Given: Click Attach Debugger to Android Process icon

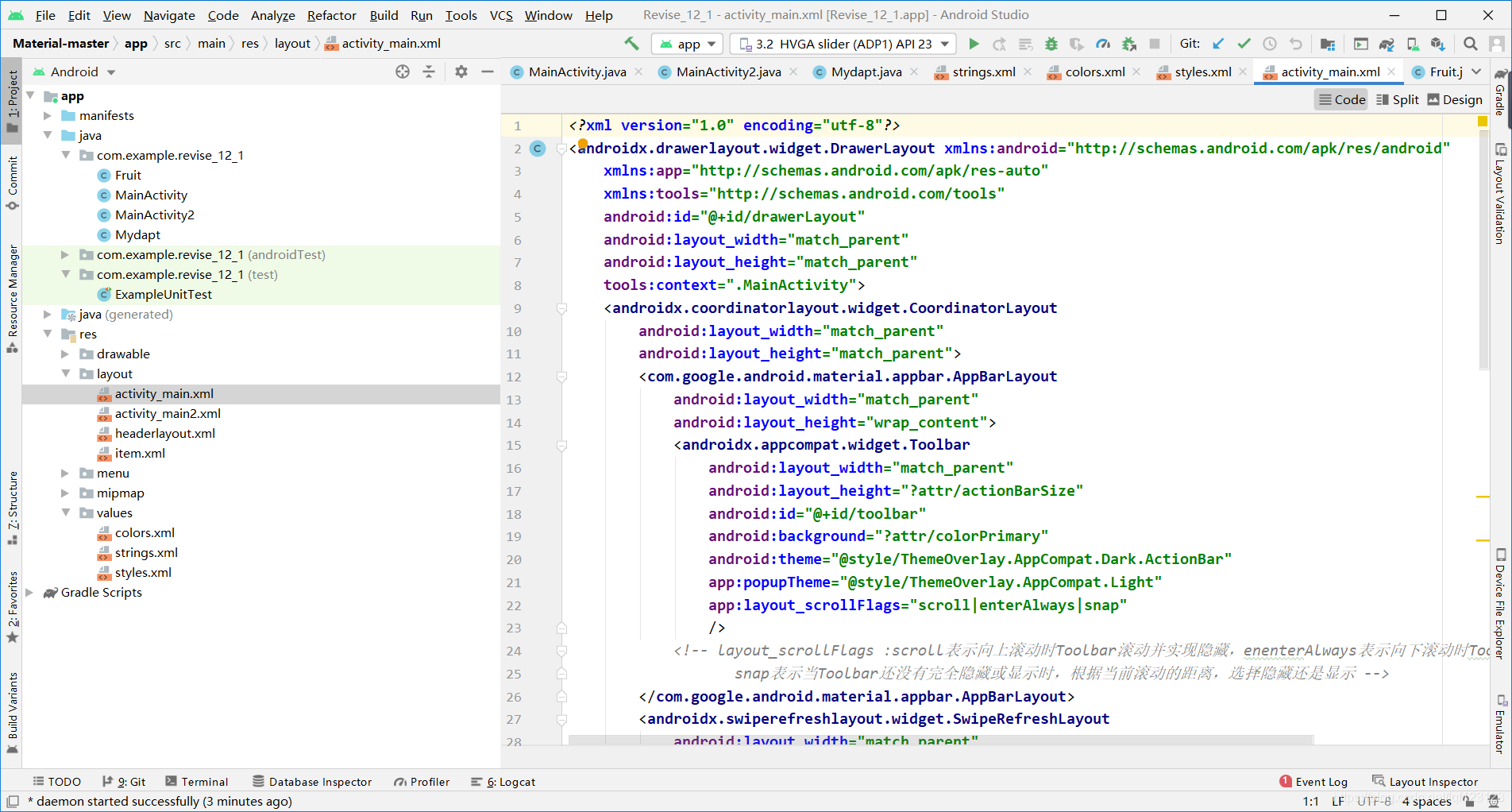Looking at the screenshot, I should click(1129, 44).
